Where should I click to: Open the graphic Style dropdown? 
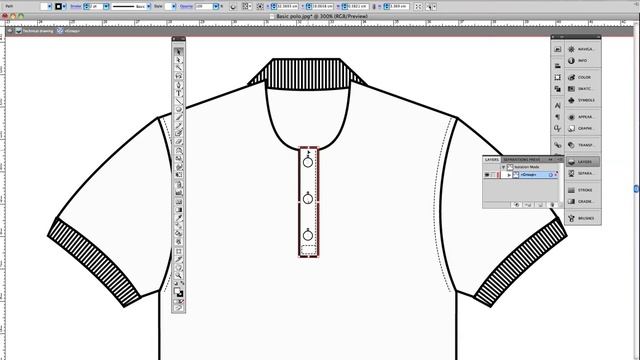pyautogui.click(x=173, y=7)
